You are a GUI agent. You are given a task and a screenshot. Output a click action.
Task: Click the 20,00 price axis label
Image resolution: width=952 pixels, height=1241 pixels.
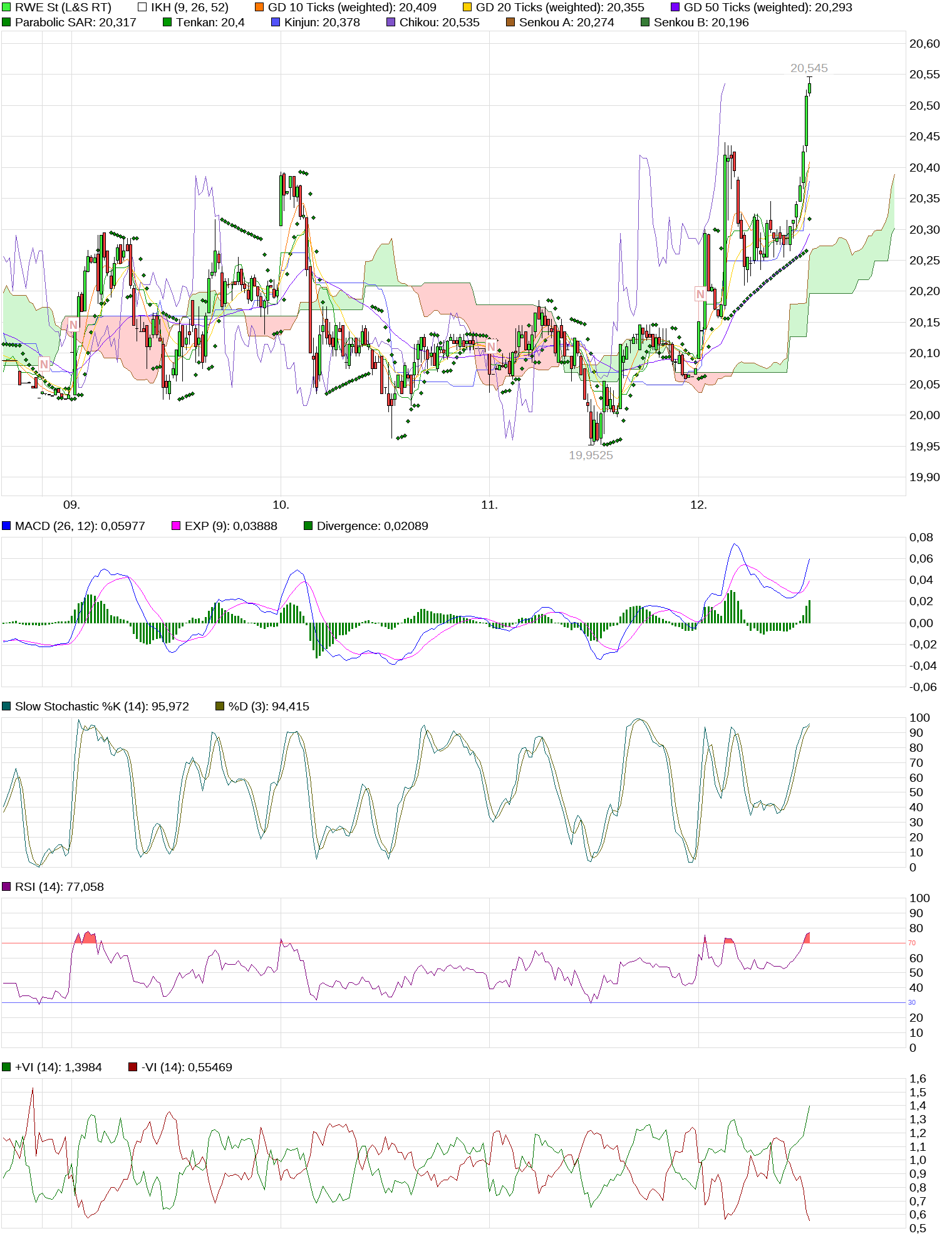pos(924,415)
